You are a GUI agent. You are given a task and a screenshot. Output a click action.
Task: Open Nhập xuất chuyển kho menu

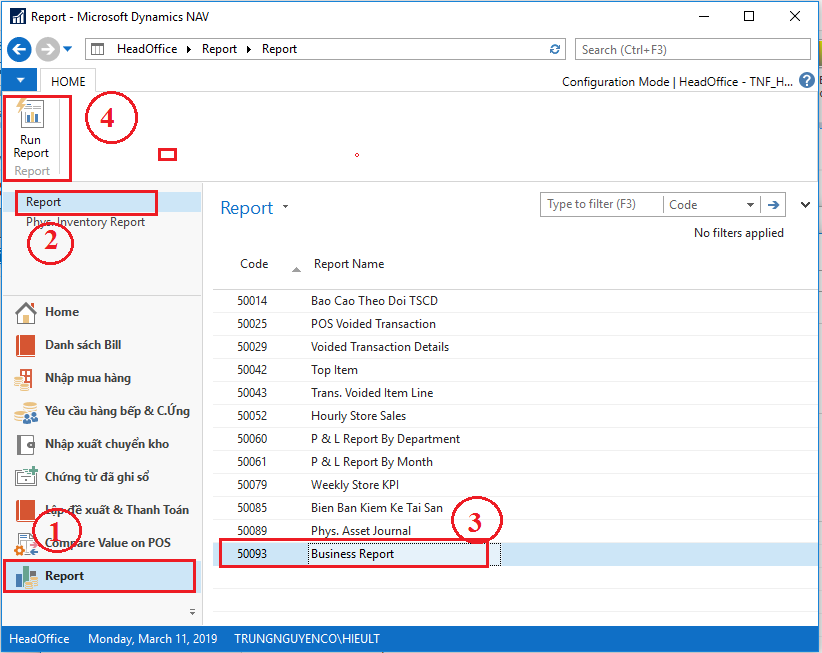pos(107,444)
